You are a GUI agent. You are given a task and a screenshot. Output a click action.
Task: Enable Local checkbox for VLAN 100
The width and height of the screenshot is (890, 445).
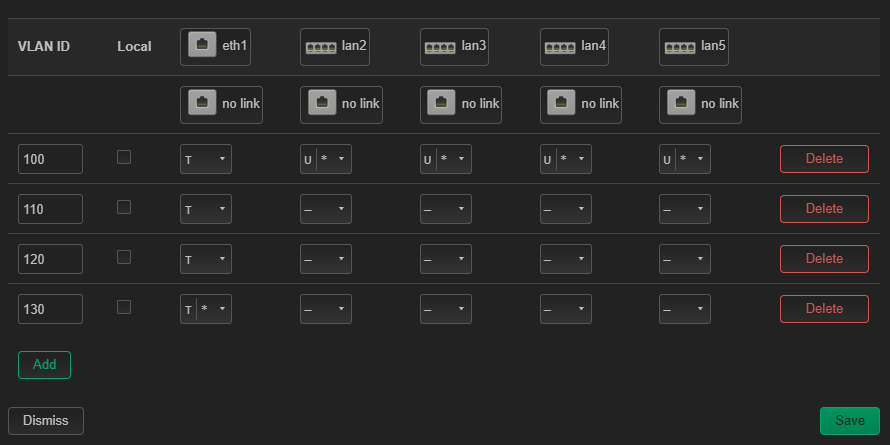point(124,157)
